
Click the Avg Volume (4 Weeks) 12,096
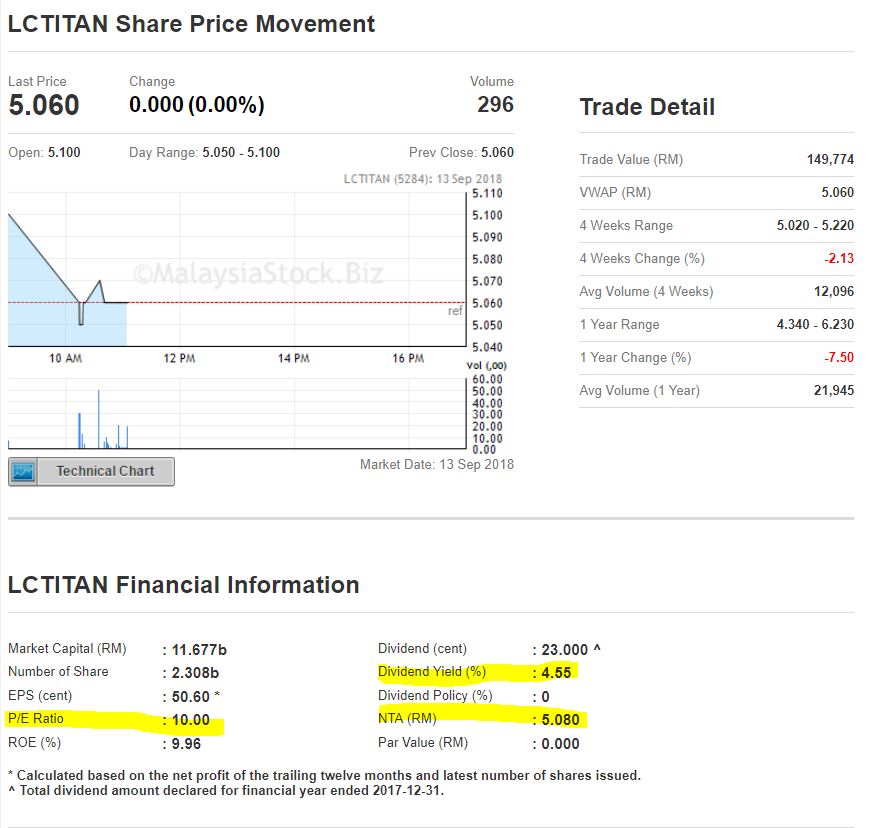[834, 291]
